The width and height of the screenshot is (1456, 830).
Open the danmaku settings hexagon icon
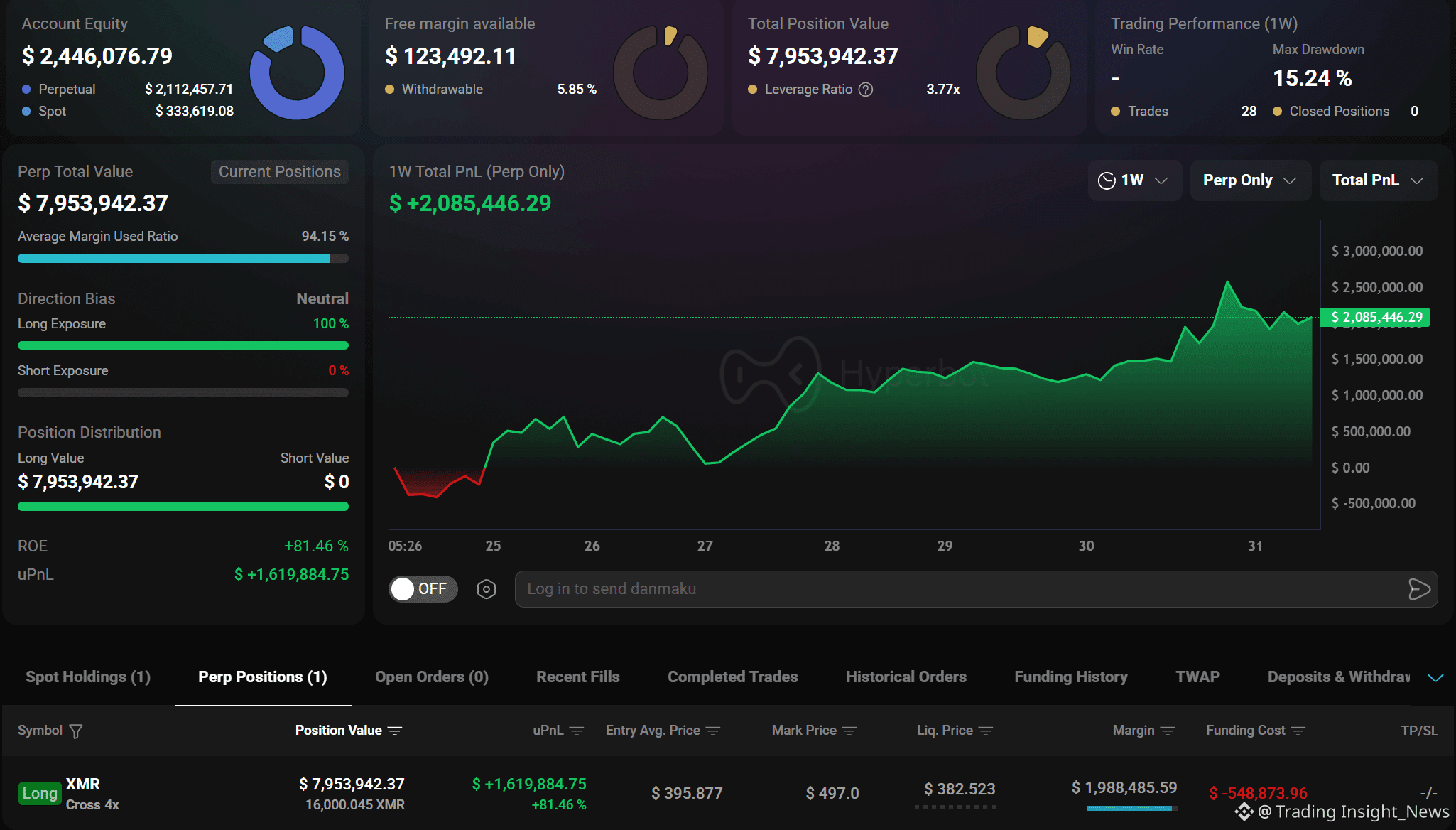coord(487,589)
